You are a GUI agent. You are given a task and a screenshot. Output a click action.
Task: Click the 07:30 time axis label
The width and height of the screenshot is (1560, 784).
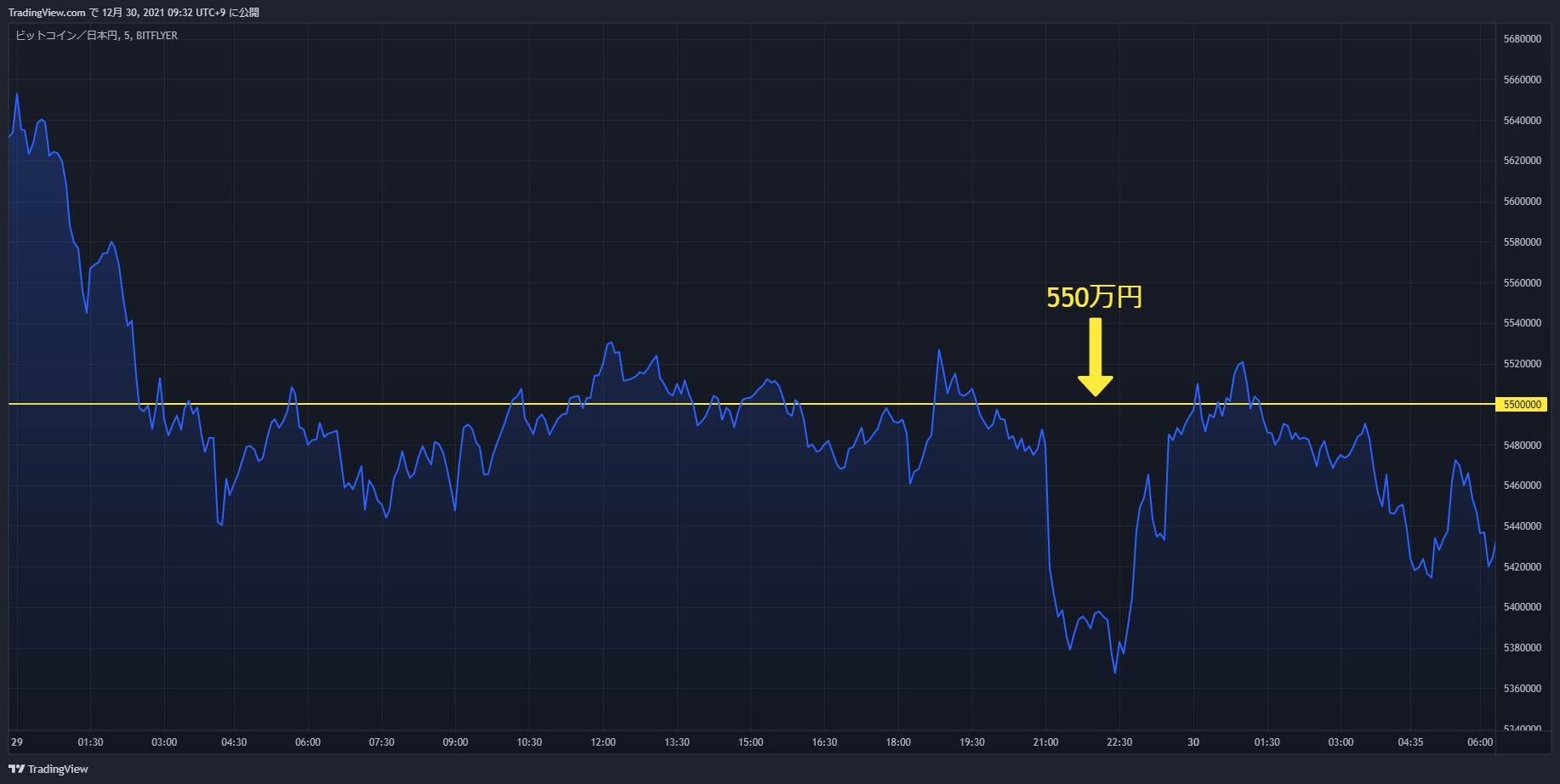381,742
